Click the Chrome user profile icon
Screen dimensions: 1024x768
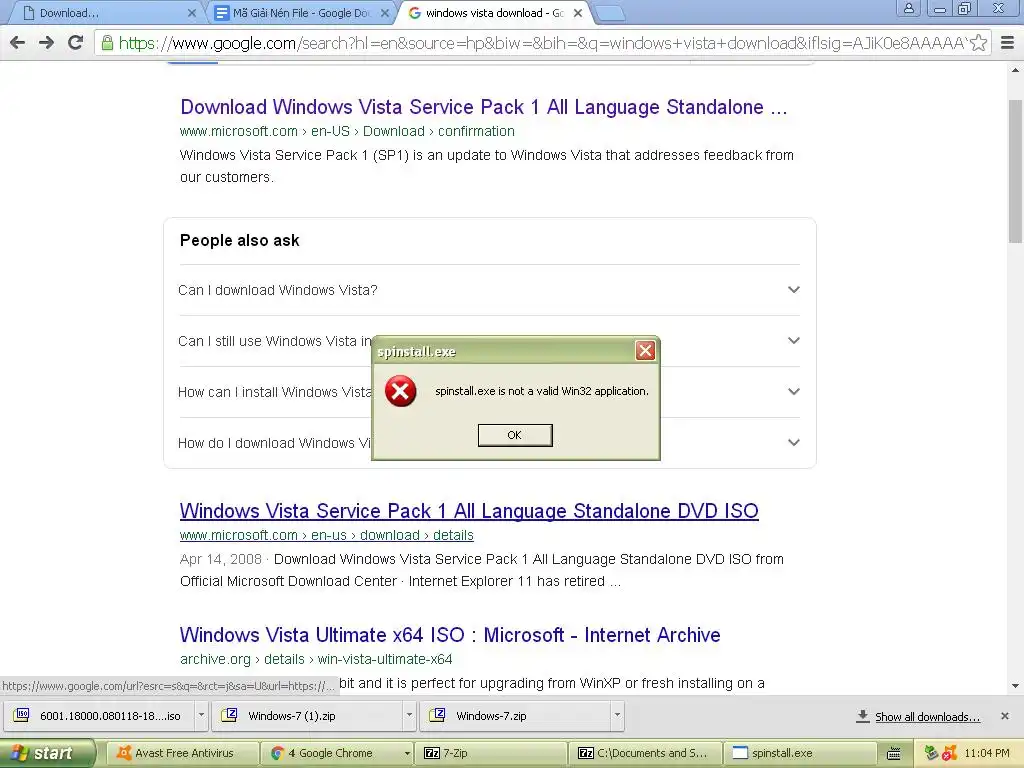tap(908, 8)
